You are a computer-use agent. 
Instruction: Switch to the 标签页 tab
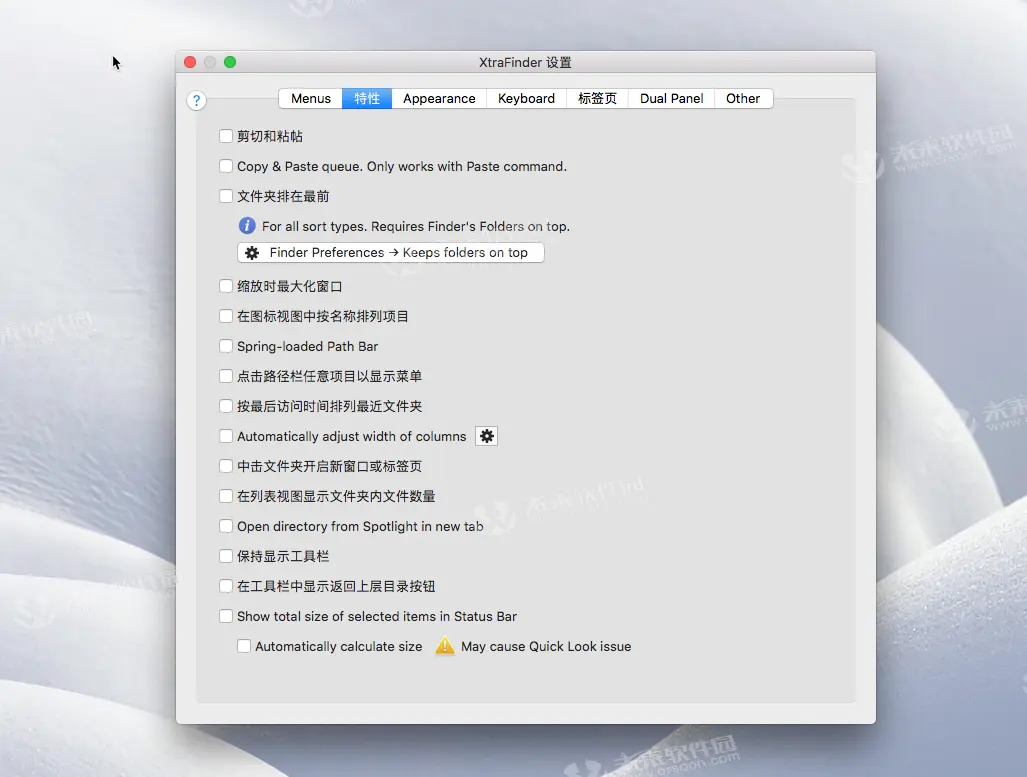coord(597,98)
